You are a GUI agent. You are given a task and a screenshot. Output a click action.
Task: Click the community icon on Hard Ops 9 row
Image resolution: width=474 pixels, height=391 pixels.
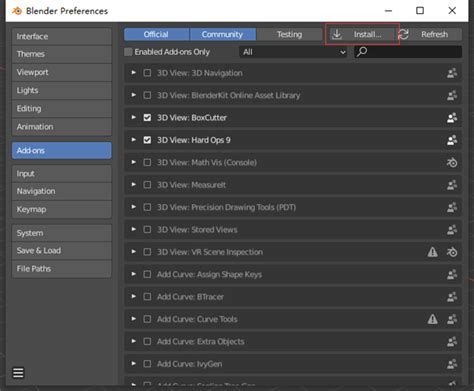452,140
